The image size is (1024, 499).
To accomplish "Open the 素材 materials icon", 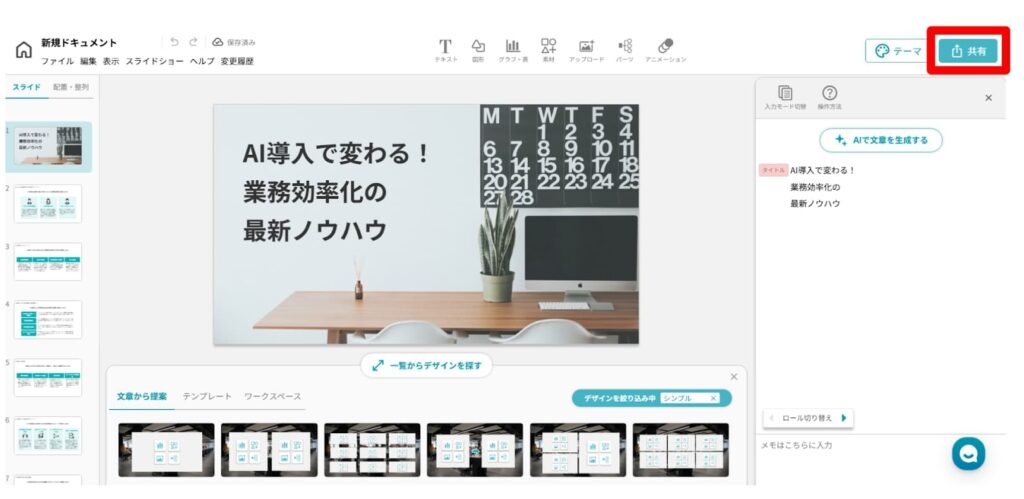I will (548, 47).
